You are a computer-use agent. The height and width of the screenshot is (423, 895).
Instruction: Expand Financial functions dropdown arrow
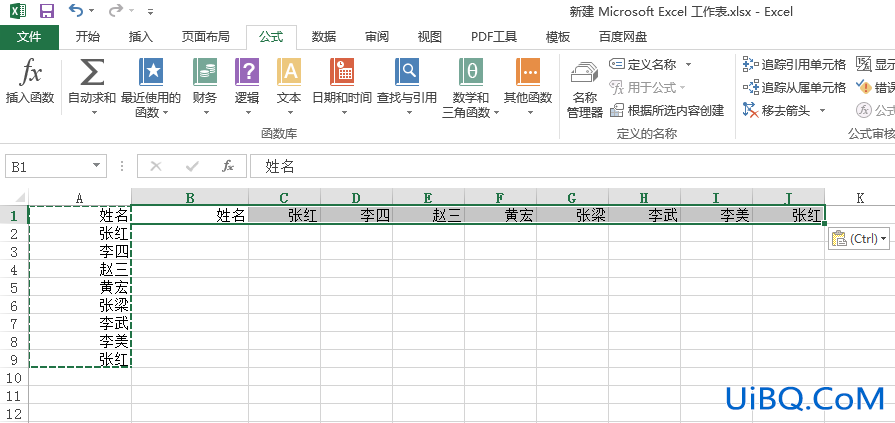[206, 112]
